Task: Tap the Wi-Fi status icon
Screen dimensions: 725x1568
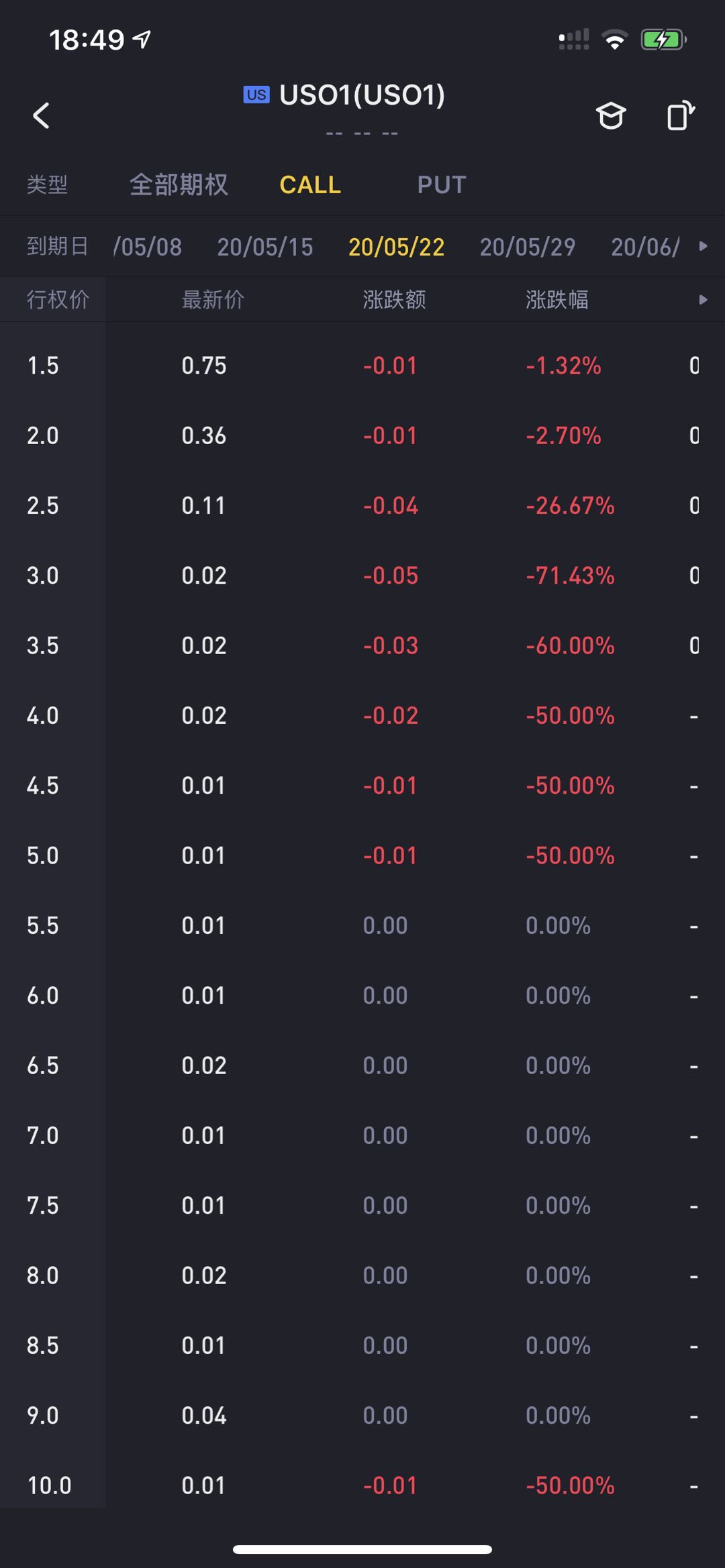Action: click(x=614, y=40)
